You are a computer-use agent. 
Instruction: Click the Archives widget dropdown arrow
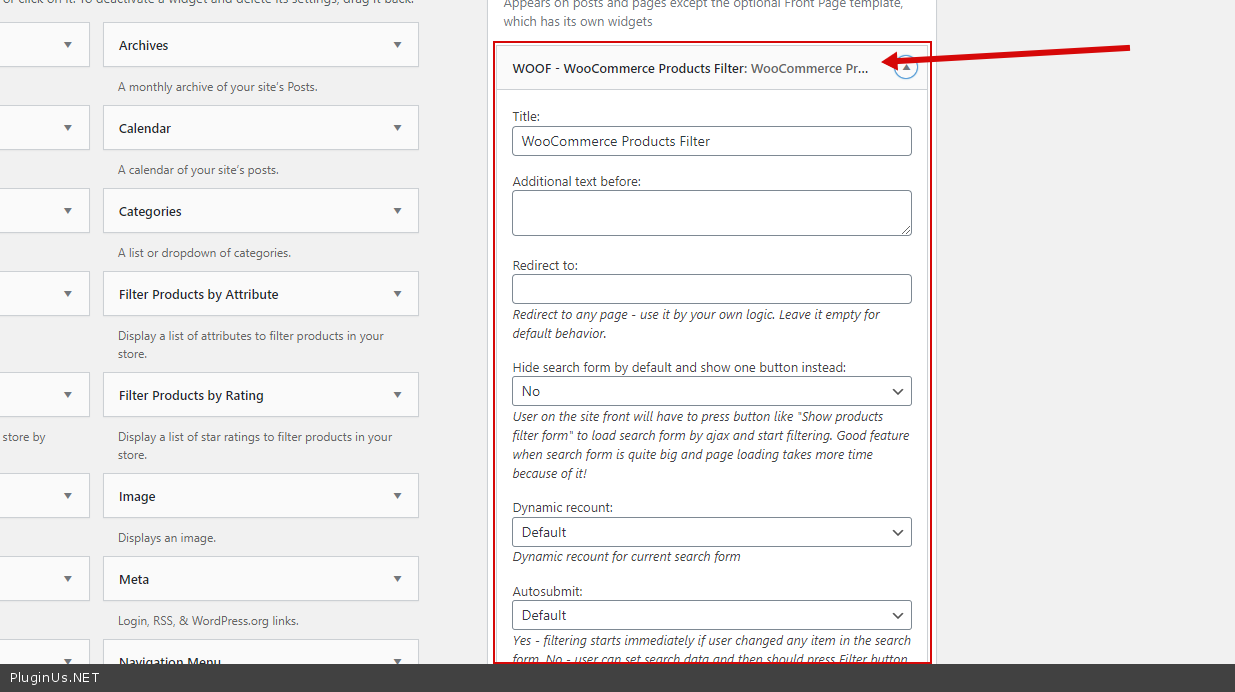tap(398, 45)
